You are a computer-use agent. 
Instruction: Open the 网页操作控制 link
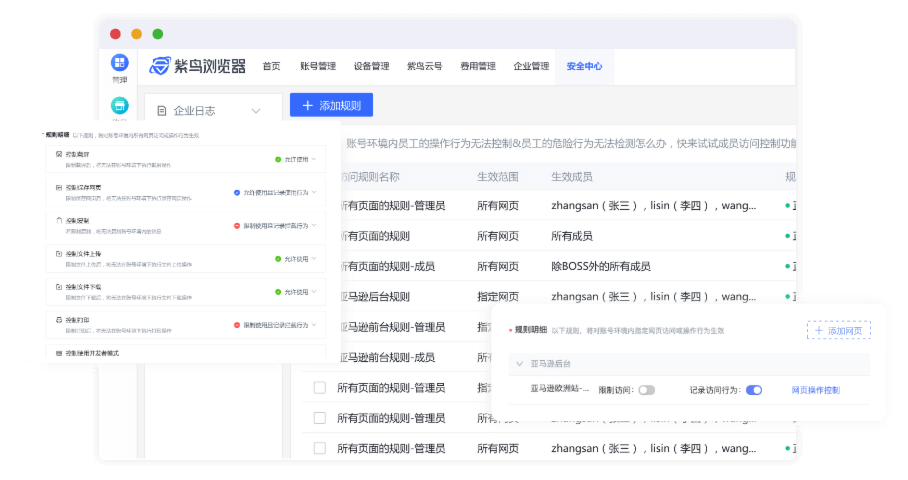pos(816,390)
